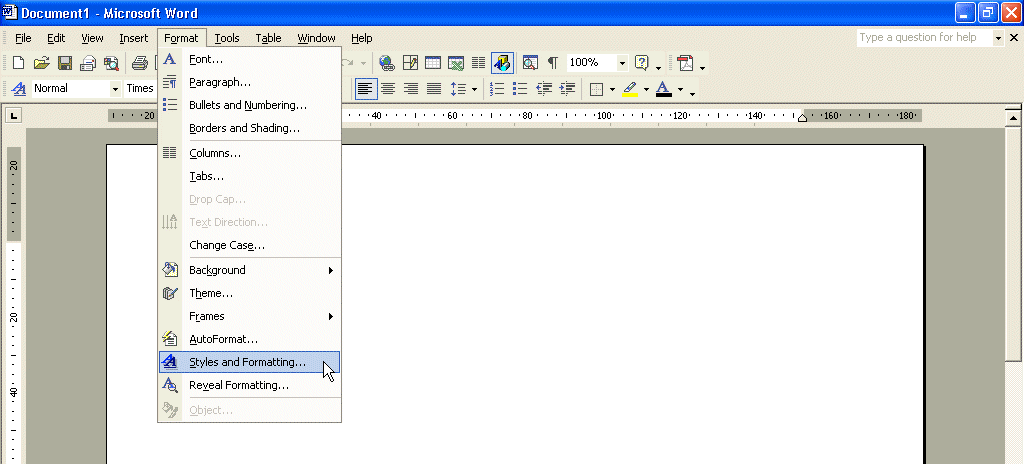The width and height of the screenshot is (1024, 464).
Task: Toggle Show/Hide paragraph marks
Action: coord(552,63)
